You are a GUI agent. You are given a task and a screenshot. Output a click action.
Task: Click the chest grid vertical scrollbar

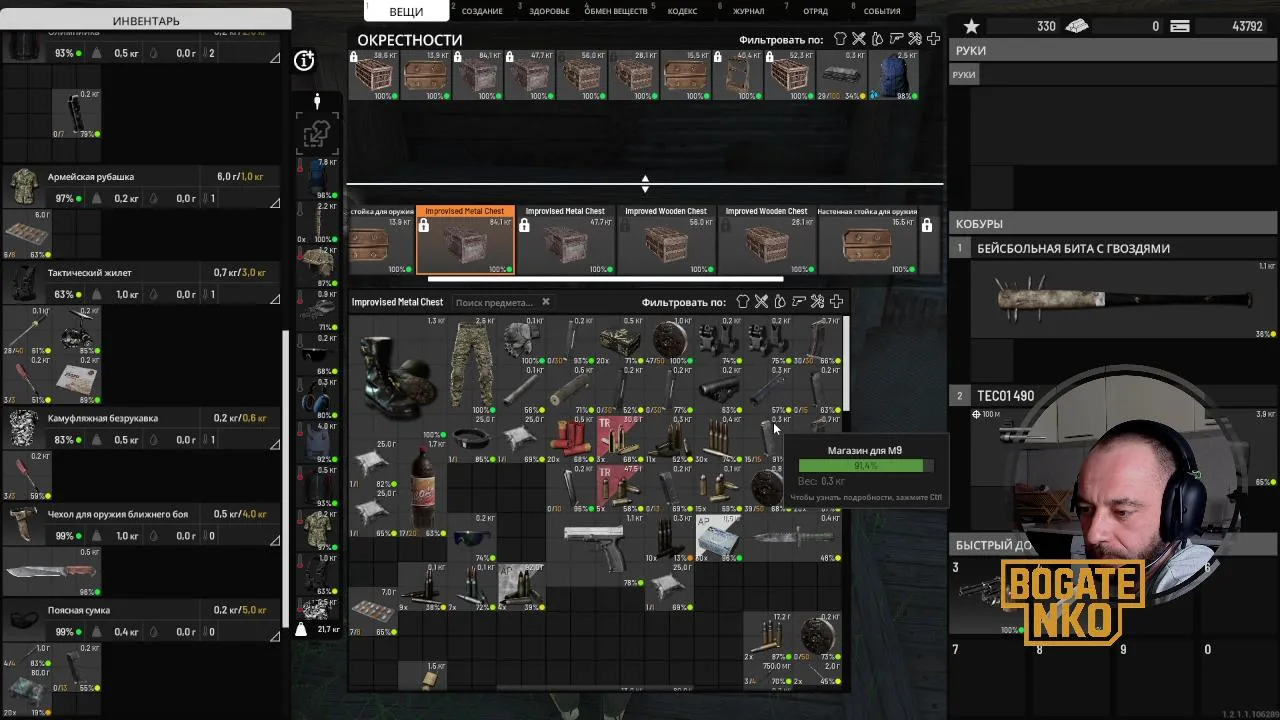[x=847, y=363]
